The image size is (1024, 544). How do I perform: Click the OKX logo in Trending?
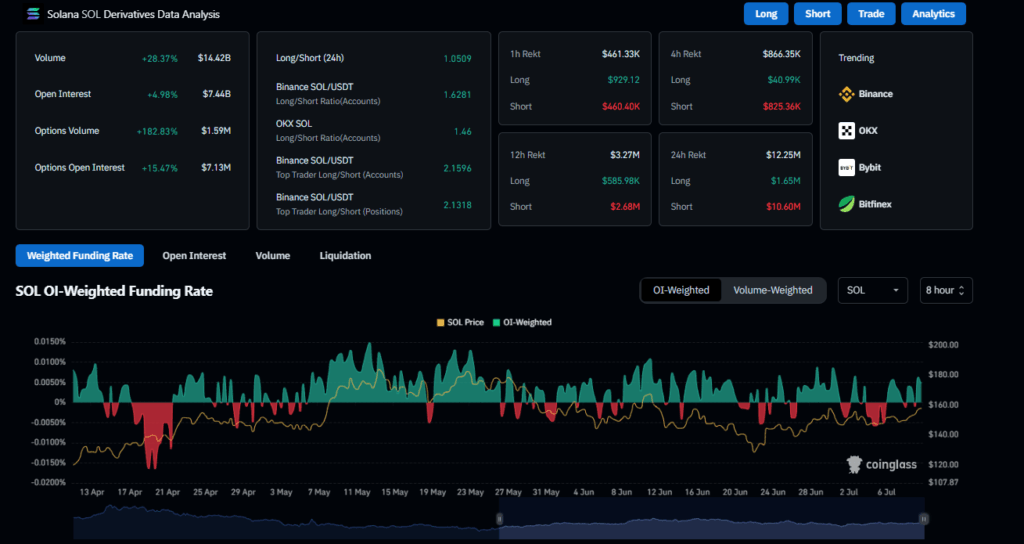click(846, 131)
